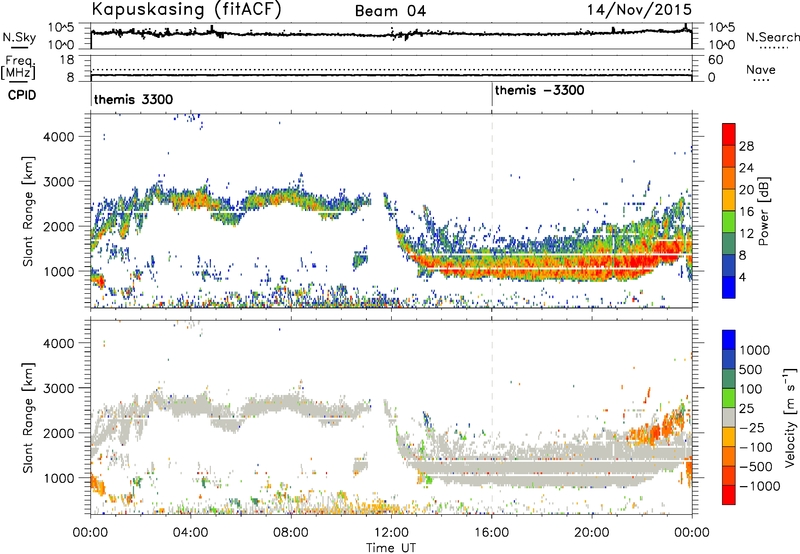Click the "18" frequency axis tick
Viewport: 800px width, 554px height.
pyautogui.click(x=67, y=60)
